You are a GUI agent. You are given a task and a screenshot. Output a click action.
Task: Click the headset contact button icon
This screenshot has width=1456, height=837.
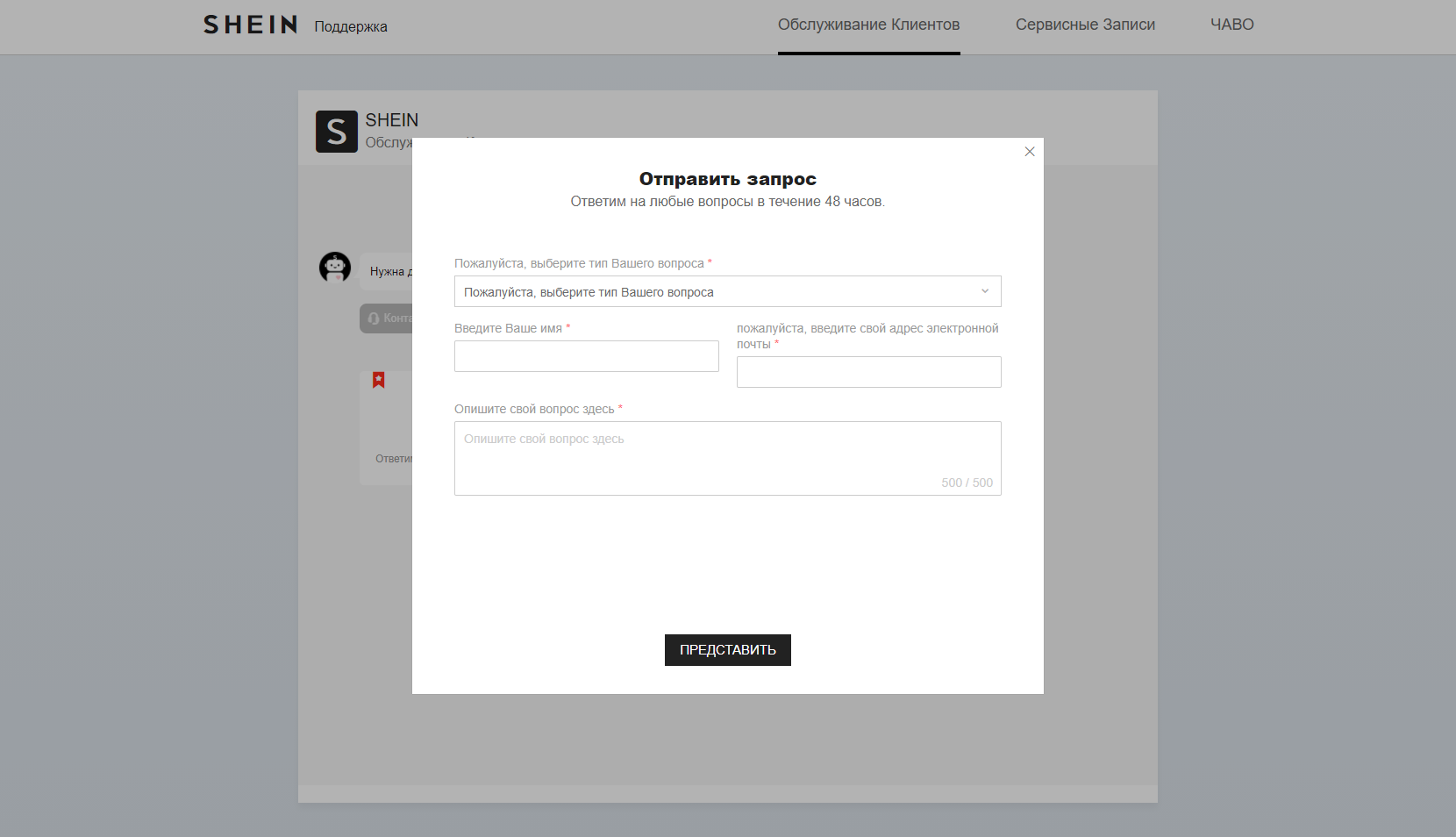point(375,318)
